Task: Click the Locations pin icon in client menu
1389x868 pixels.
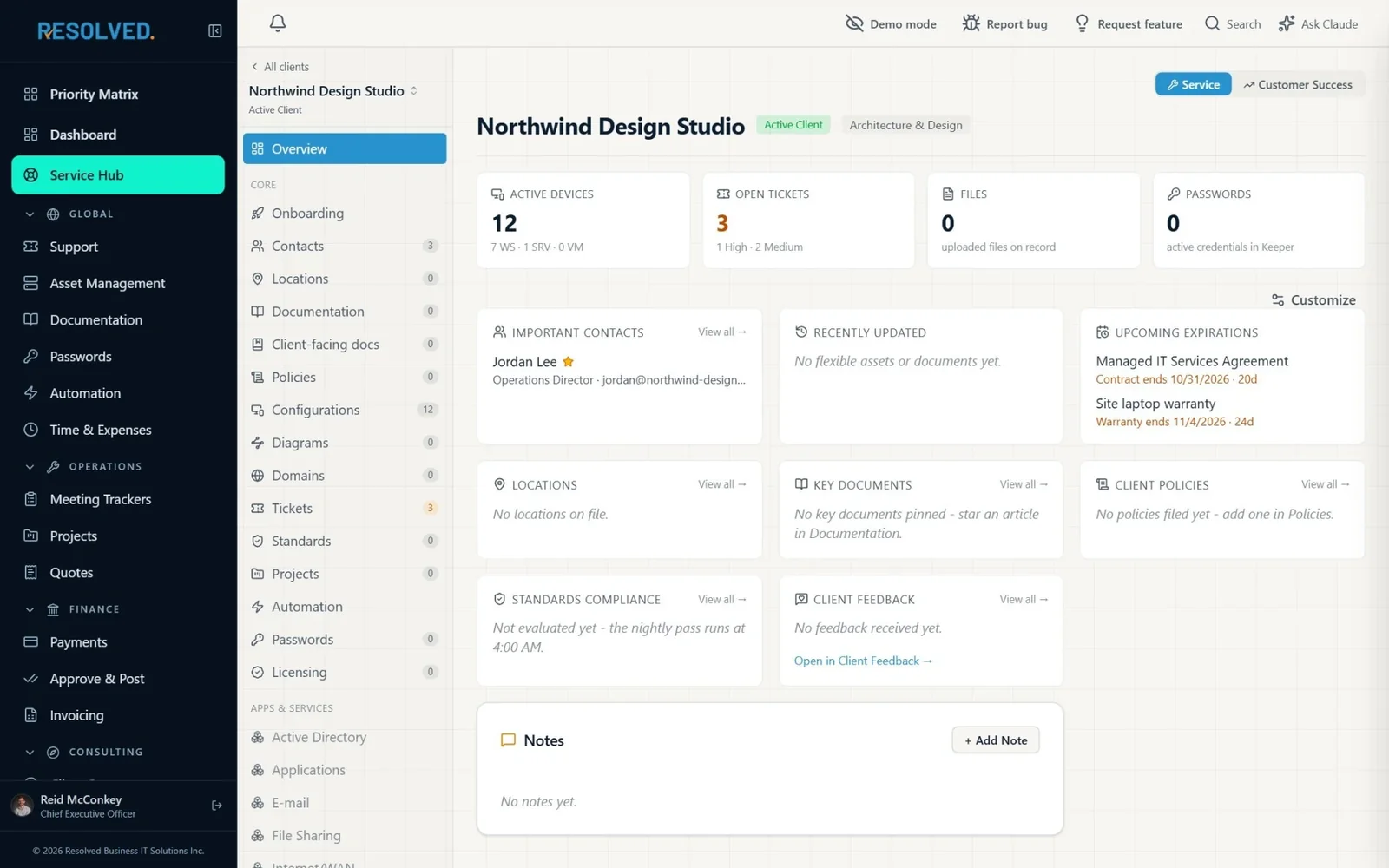Action: 258,279
